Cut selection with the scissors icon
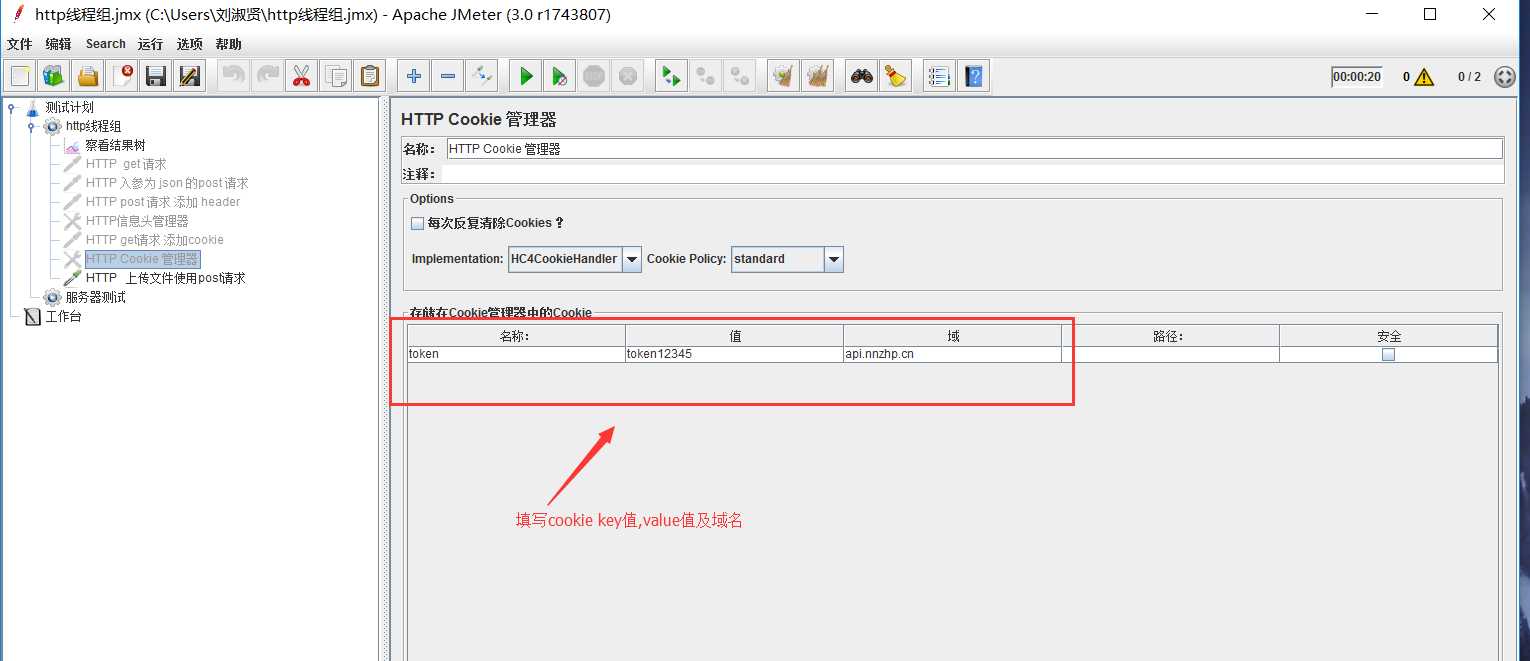The width and height of the screenshot is (1530, 661). (x=301, y=76)
